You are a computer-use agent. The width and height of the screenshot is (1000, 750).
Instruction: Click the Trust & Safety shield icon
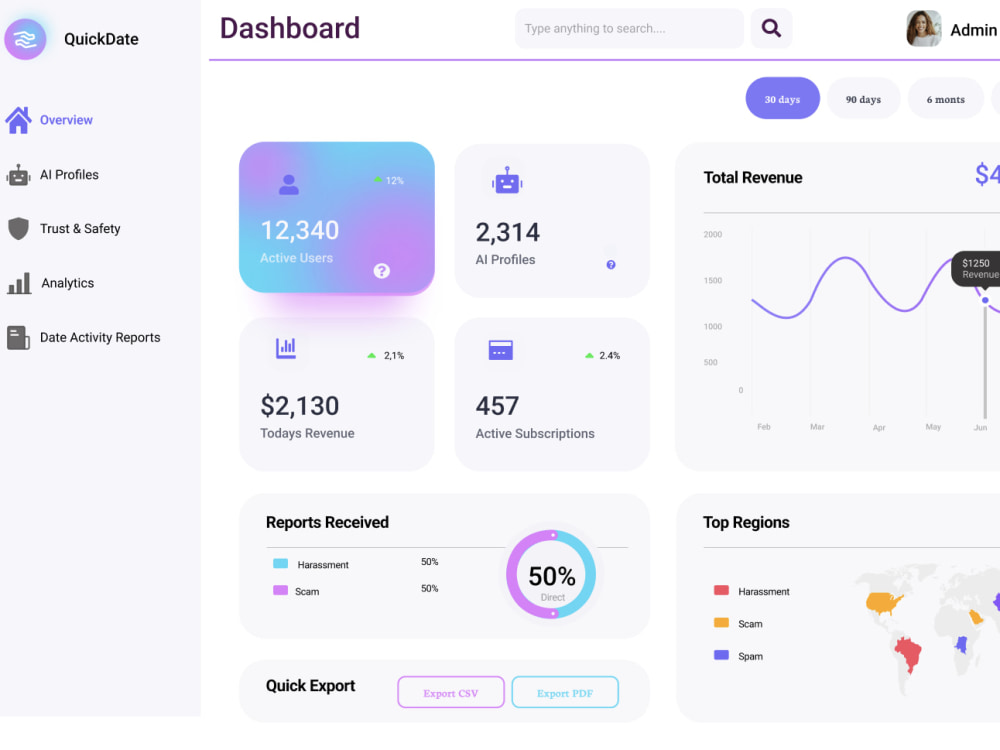[x=18, y=228]
